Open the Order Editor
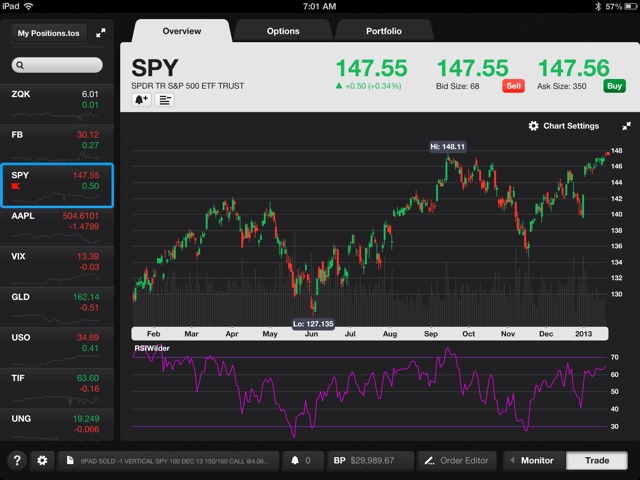 pyautogui.click(x=457, y=460)
